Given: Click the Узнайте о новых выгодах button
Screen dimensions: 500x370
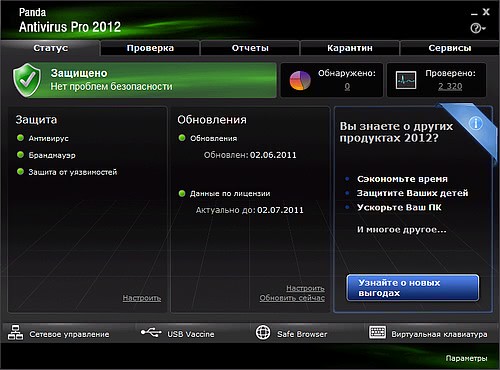Looking at the screenshot, I should (x=413, y=288).
